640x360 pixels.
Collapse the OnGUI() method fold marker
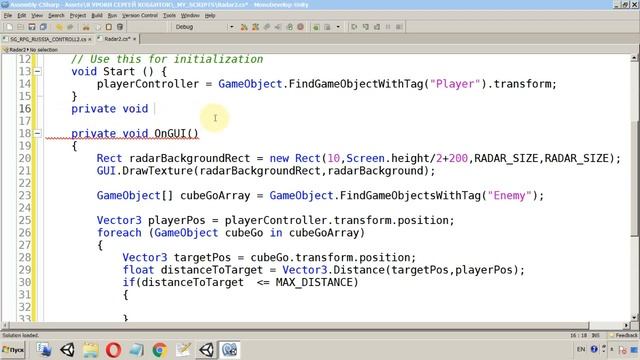click(37, 133)
